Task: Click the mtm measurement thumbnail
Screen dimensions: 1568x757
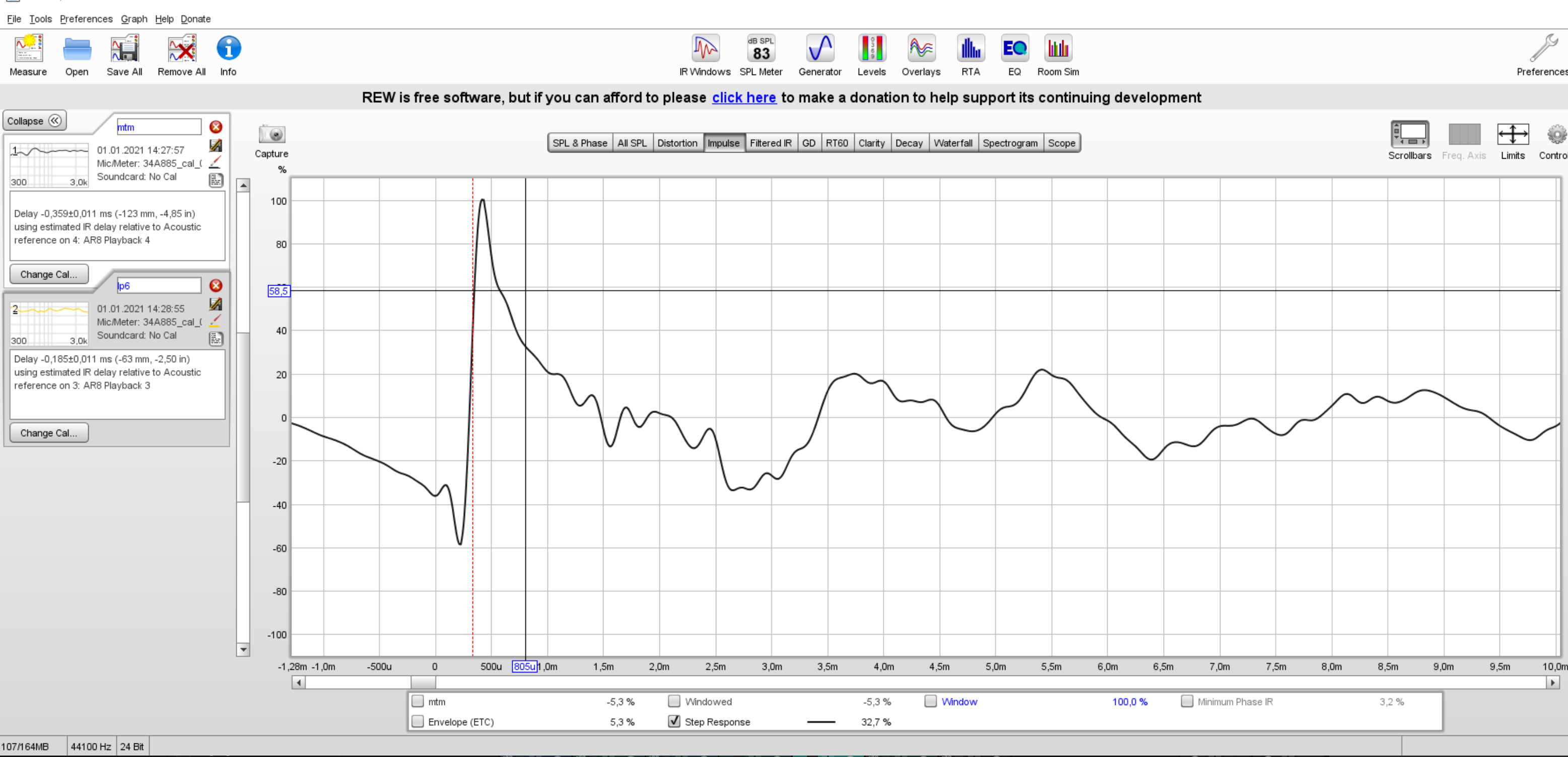Action: [x=49, y=166]
